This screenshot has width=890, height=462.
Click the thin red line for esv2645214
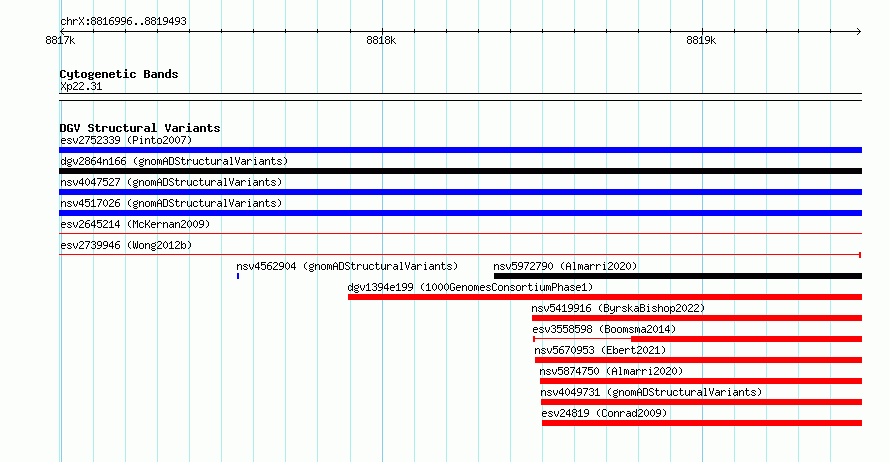[460, 233]
